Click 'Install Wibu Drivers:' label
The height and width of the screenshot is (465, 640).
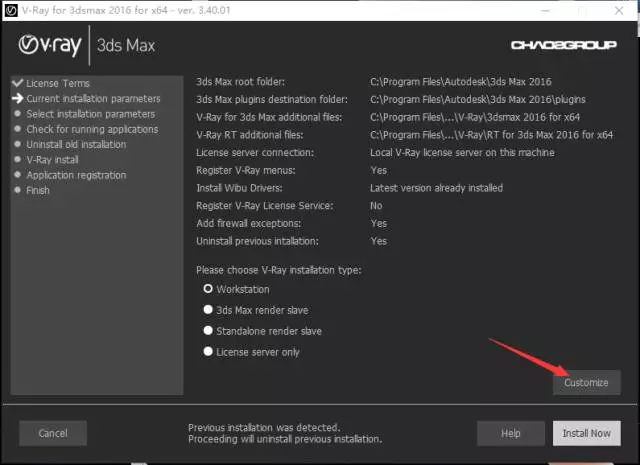[239, 188]
